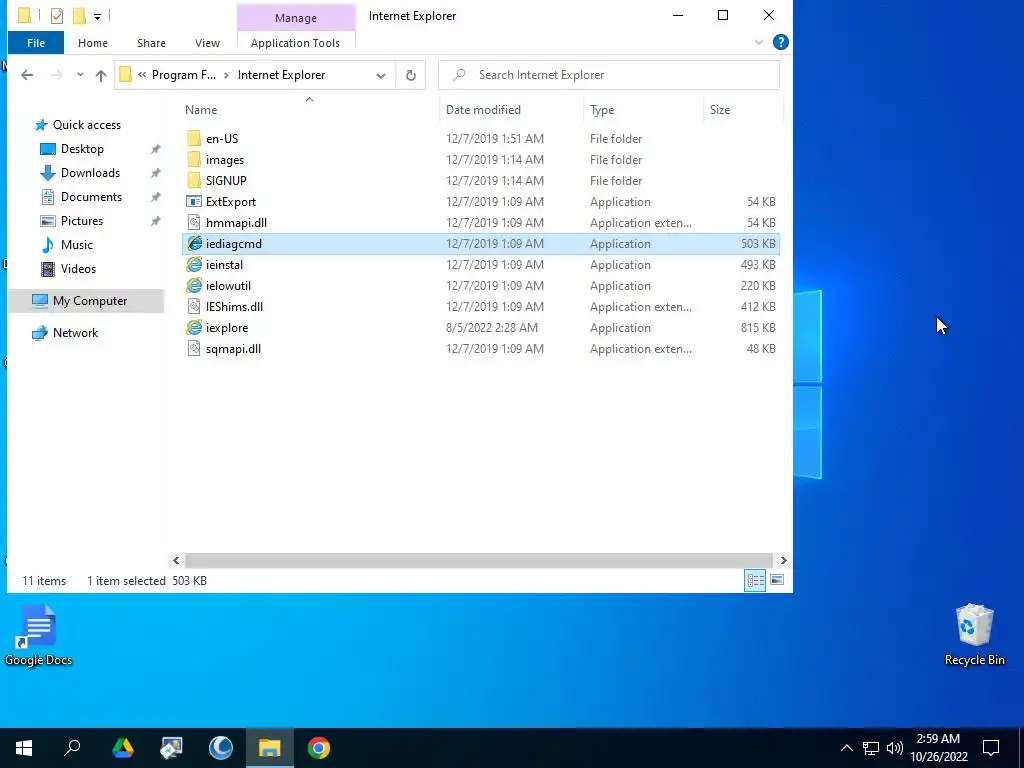This screenshot has width=1024, height=768.
Task: Select the iexplore application icon
Action: pyautogui.click(x=194, y=327)
